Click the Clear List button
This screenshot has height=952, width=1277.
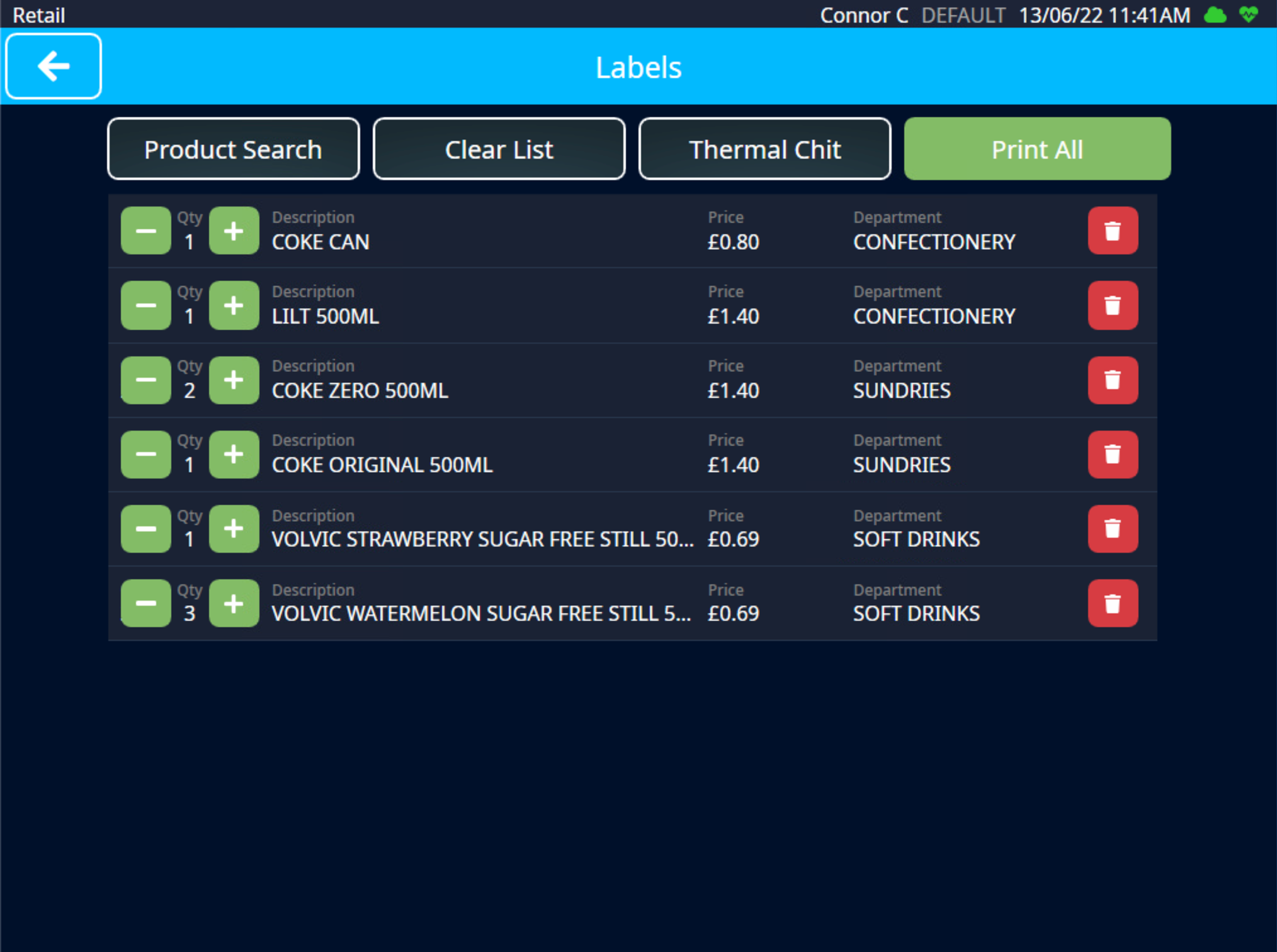point(499,149)
